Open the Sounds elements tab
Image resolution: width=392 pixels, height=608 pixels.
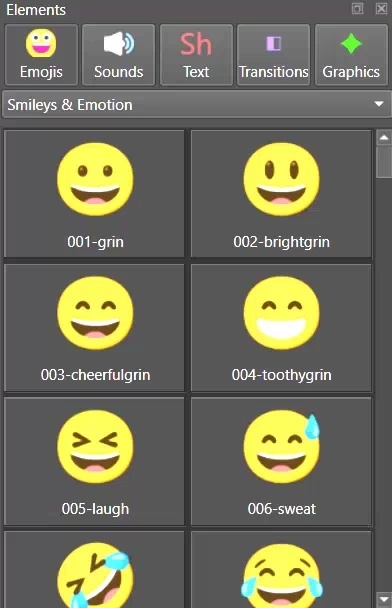coord(119,55)
